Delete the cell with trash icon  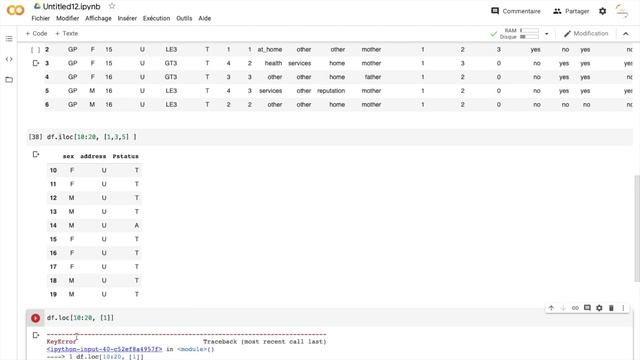tap(611, 308)
